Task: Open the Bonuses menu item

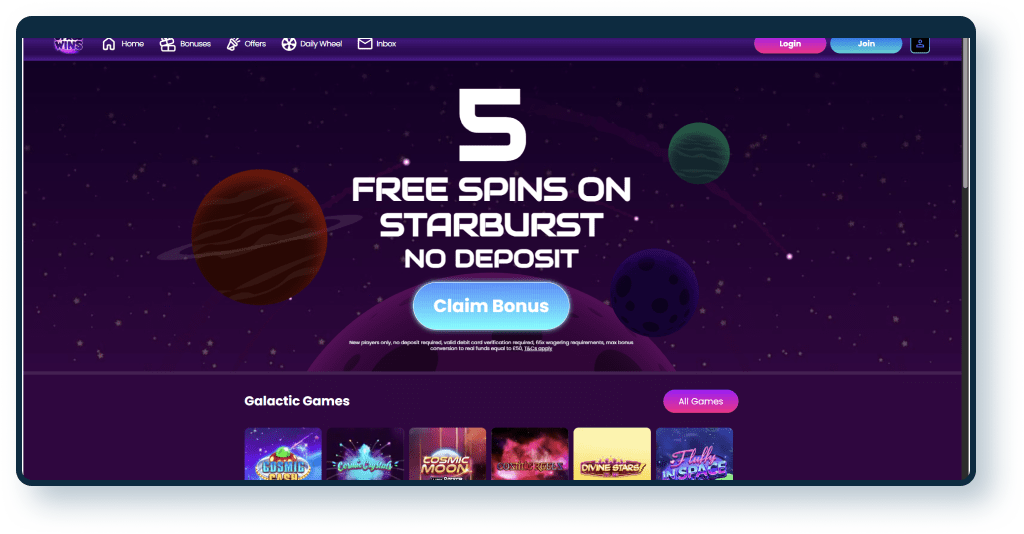Action: (x=195, y=44)
